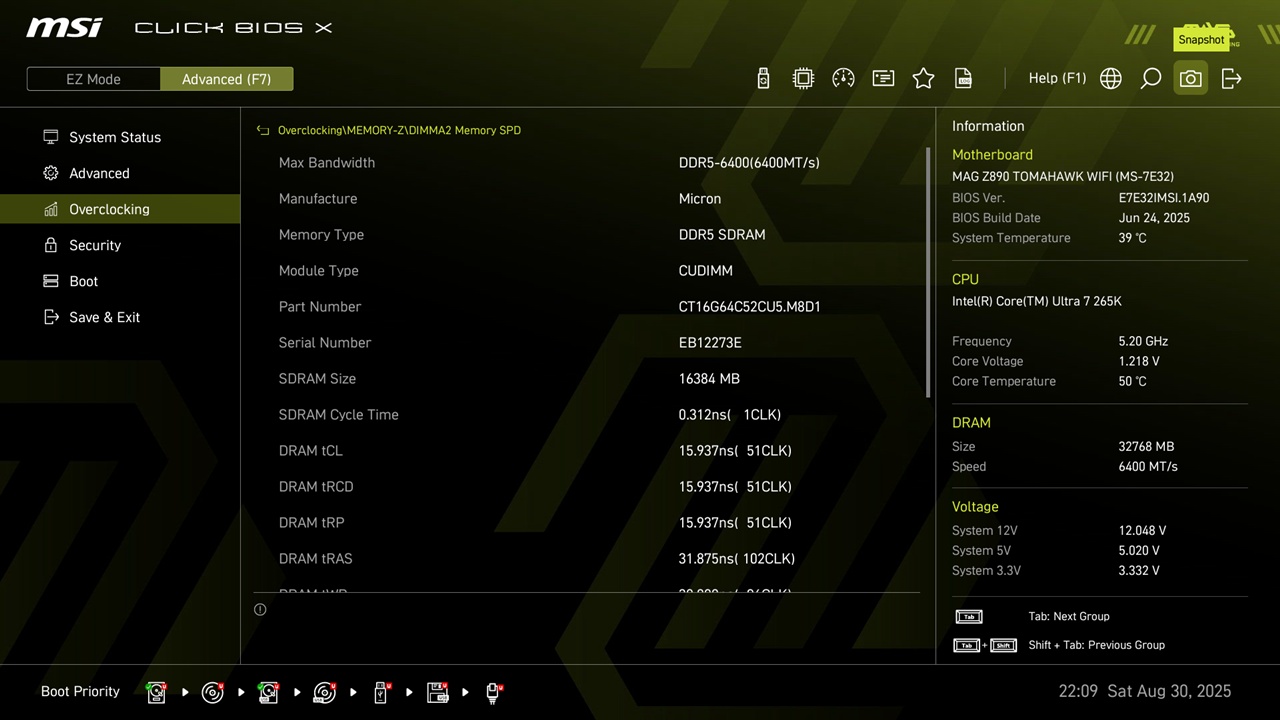This screenshot has width=1280, height=720.
Task: Click the Core Voltage 1.218 V value
Action: coord(1139,361)
